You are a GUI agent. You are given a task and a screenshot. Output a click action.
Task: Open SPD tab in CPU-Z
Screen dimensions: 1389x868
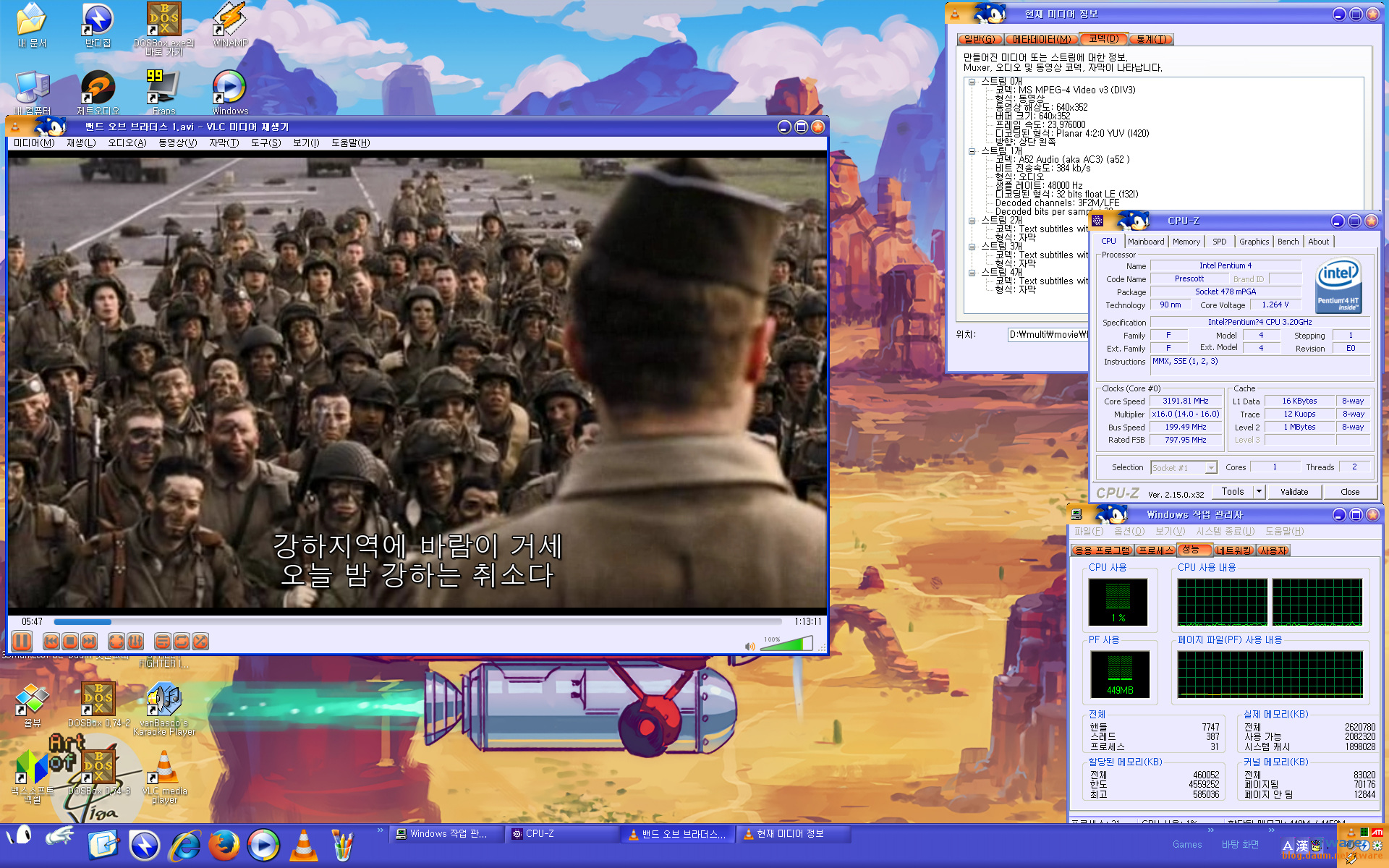click(x=1220, y=242)
